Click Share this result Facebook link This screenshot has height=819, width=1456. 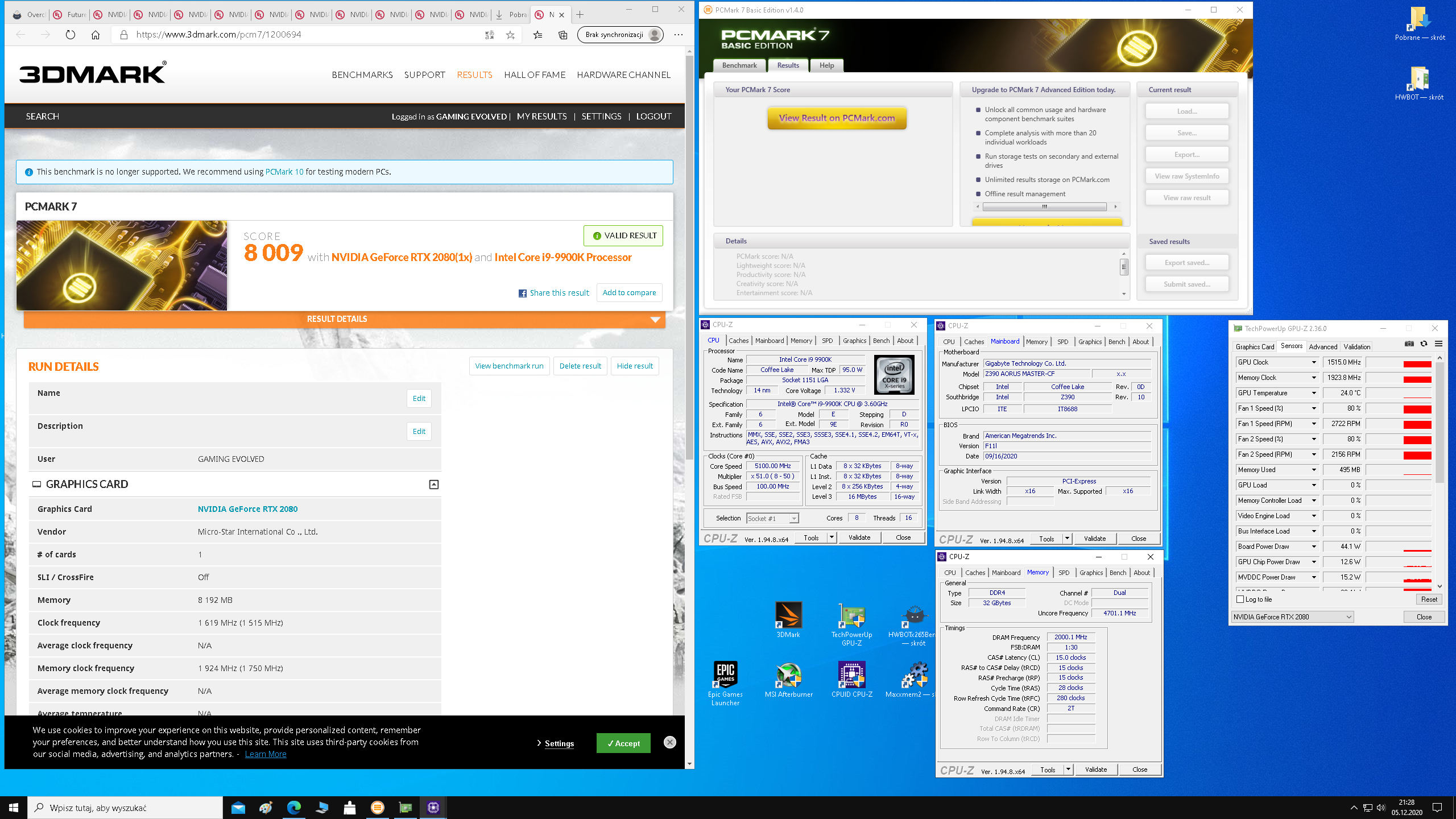click(x=554, y=293)
